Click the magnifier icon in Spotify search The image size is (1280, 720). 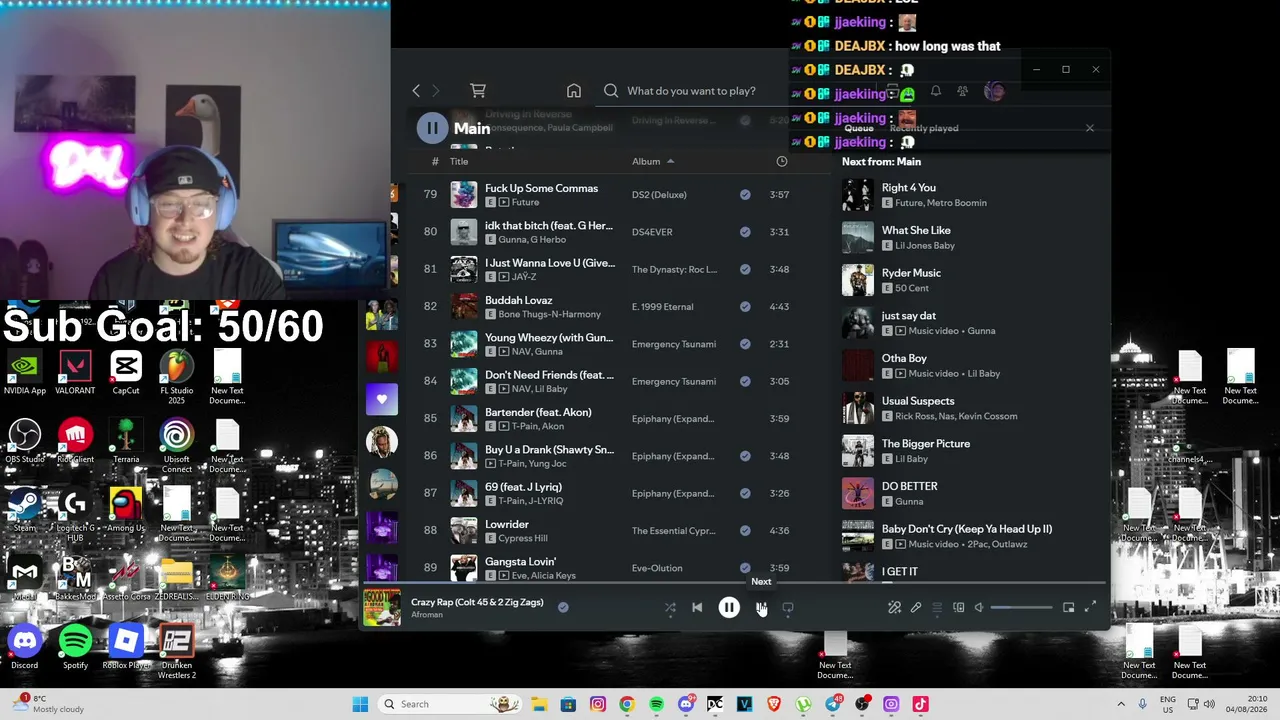pyautogui.click(x=611, y=91)
